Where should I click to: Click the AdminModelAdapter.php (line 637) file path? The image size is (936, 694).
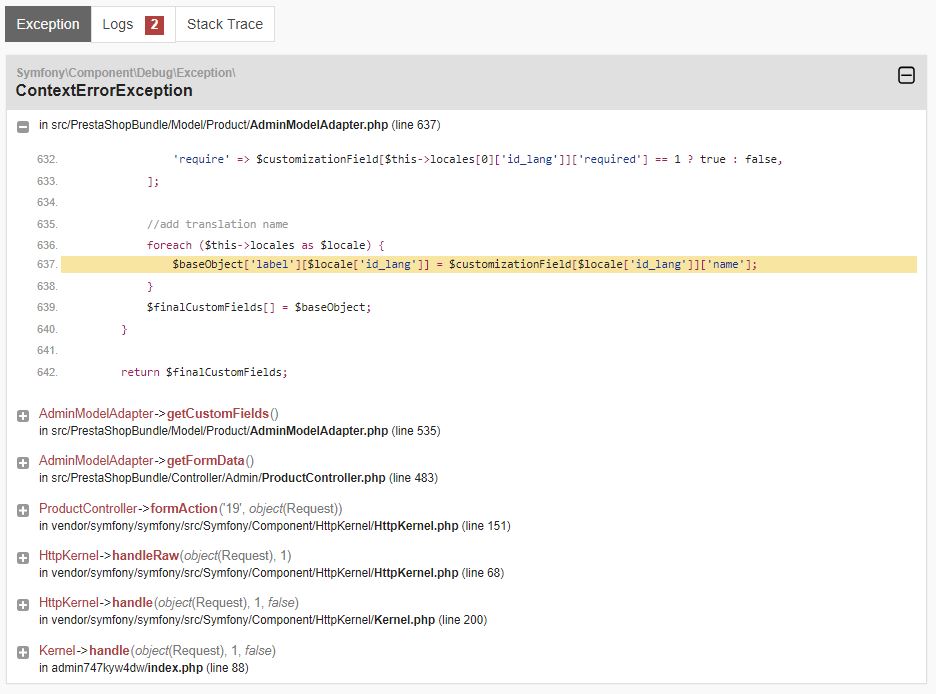point(239,125)
